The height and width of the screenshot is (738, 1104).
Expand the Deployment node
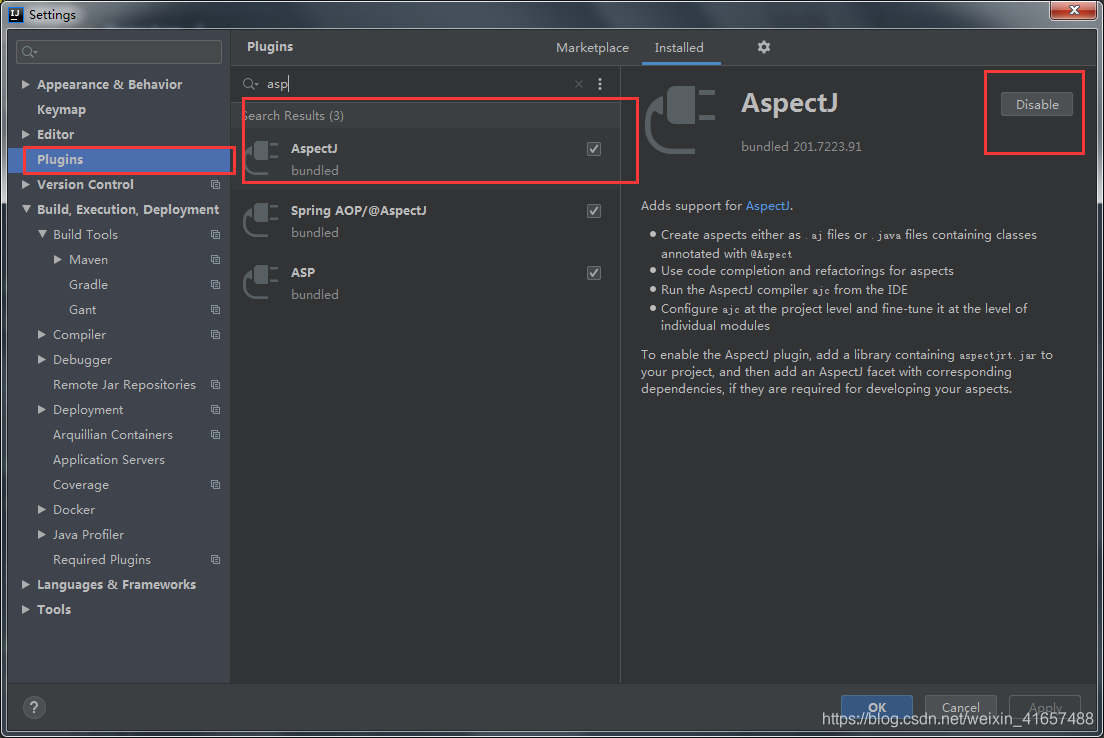click(42, 410)
